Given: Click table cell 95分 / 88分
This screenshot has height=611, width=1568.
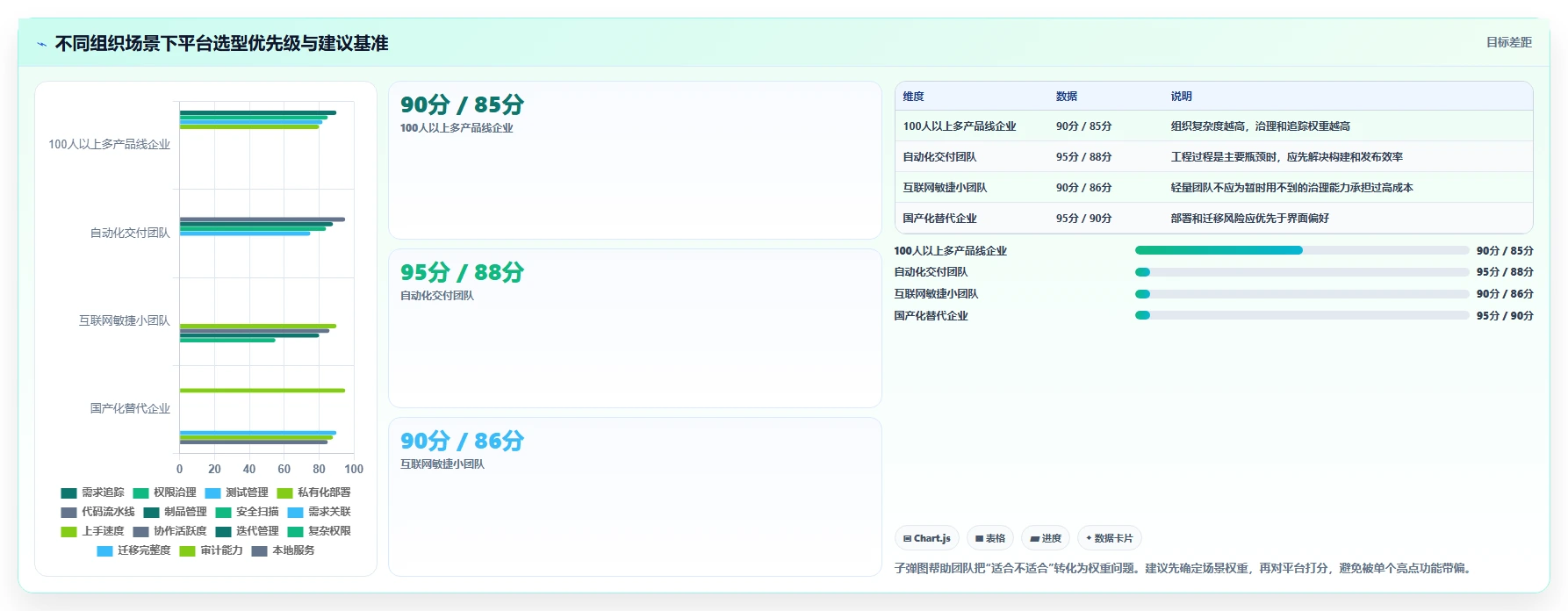Looking at the screenshot, I should (1083, 157).
